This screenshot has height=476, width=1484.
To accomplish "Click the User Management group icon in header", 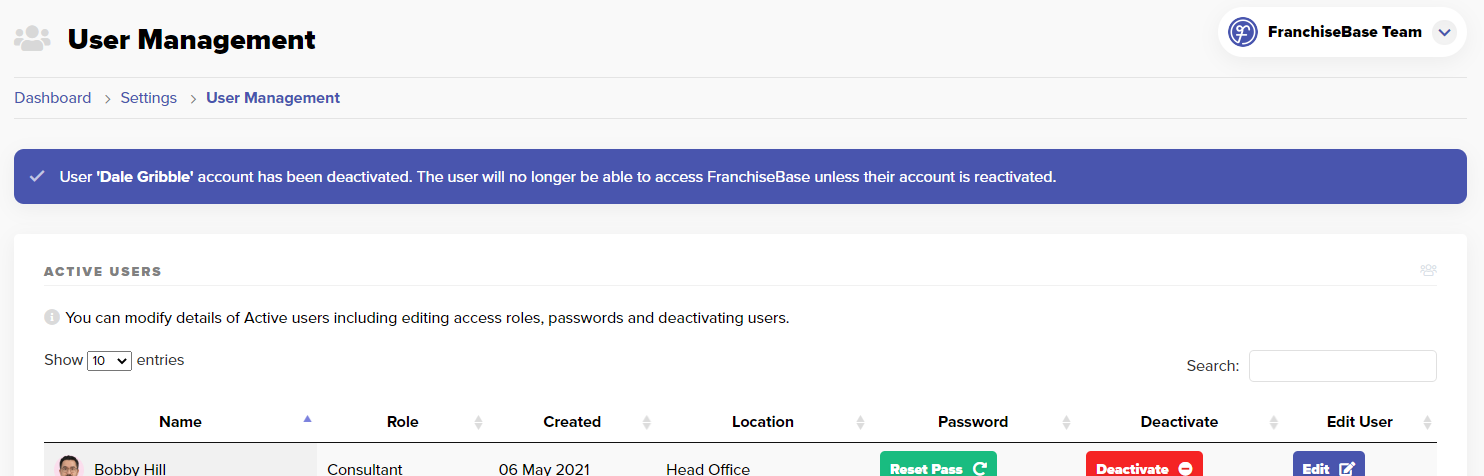I will tap(32, 39).
